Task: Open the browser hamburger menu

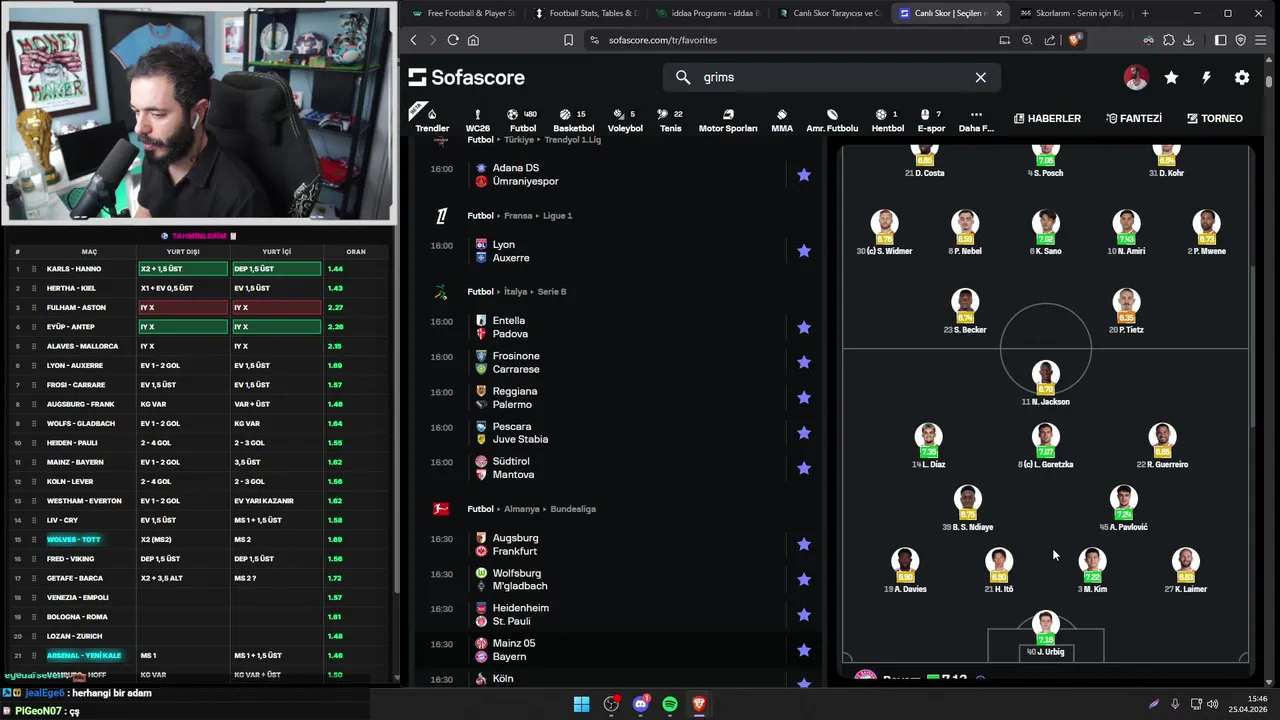Action: point(1261,40)
